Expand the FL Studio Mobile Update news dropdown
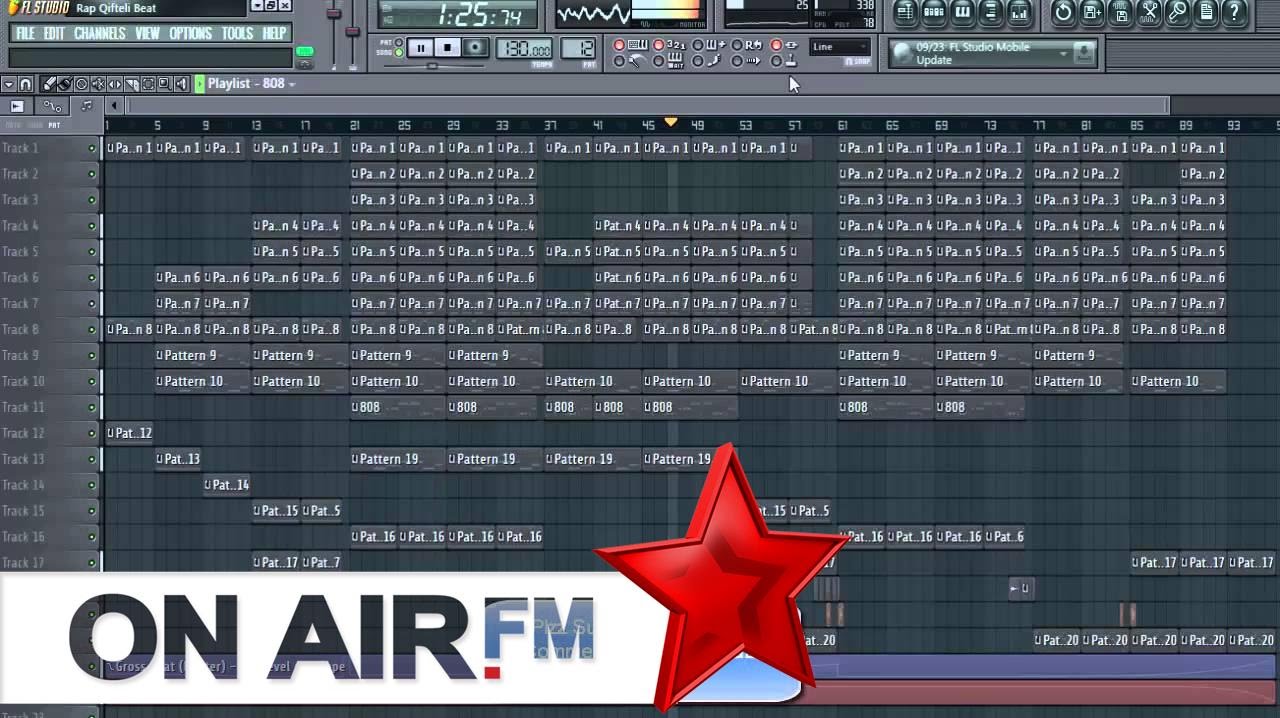1280x718 pixels. [1064, 53]
